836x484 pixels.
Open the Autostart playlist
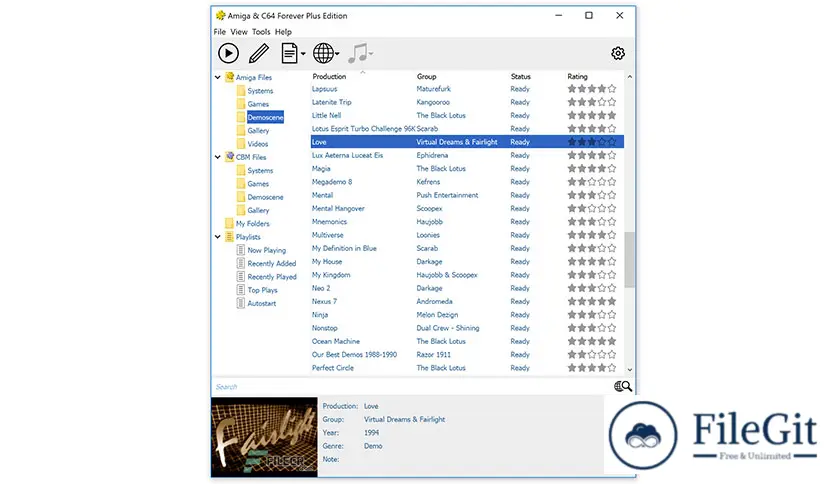click(262, 303)
